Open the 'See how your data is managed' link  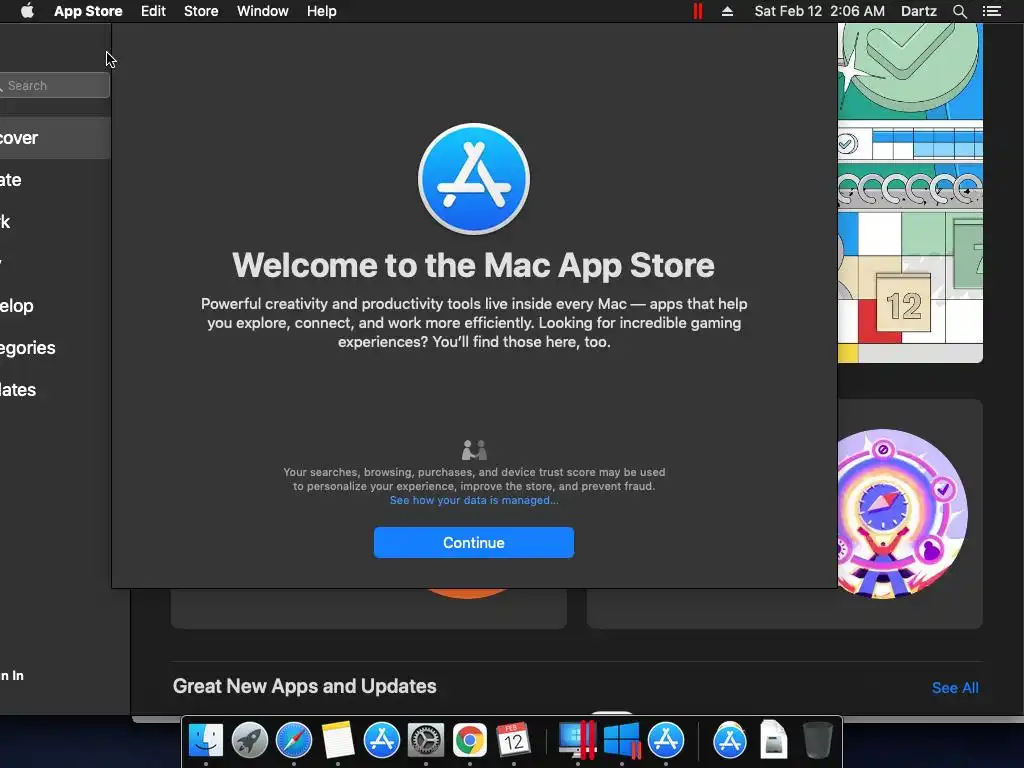[473, 500]
